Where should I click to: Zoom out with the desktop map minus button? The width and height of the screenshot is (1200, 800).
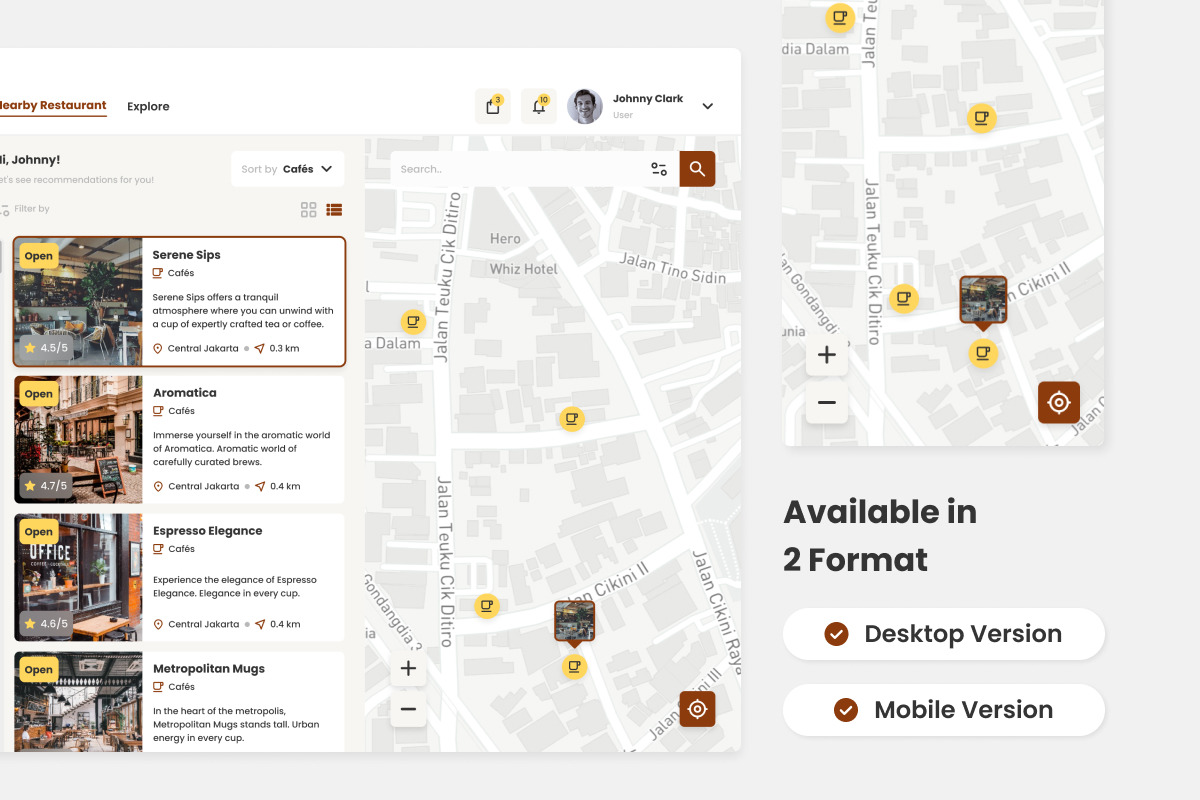pyautogui.click(x=408, y=710)
